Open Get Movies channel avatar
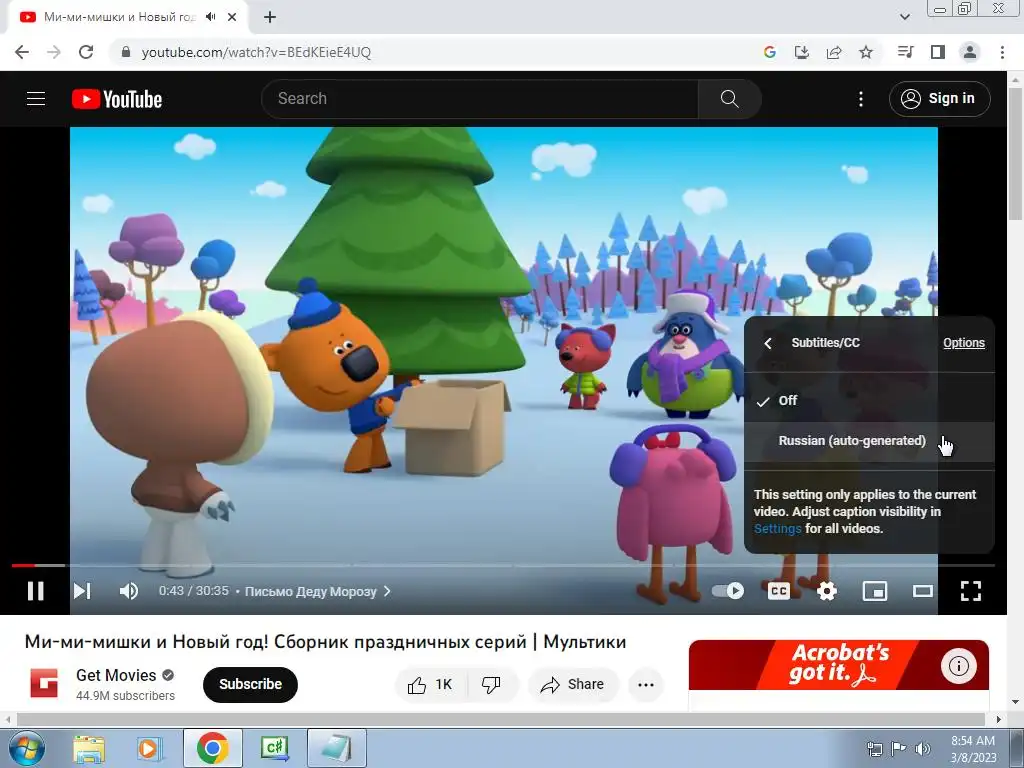The width and height of the screenshot is (1024, 768). pyautogui.click(x=44, y=683)
